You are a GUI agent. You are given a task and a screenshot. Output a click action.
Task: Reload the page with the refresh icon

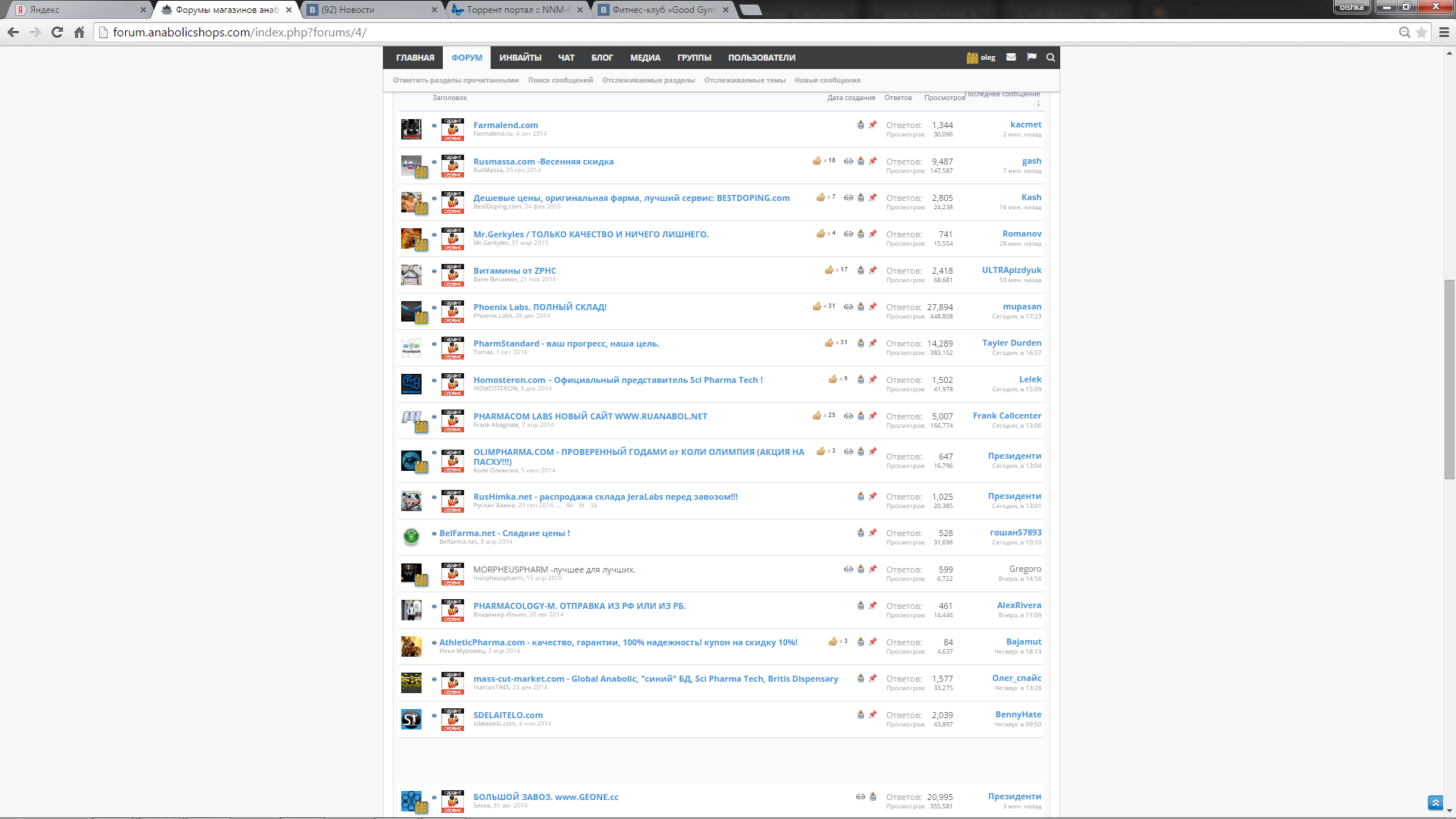(x=57, y=32)
